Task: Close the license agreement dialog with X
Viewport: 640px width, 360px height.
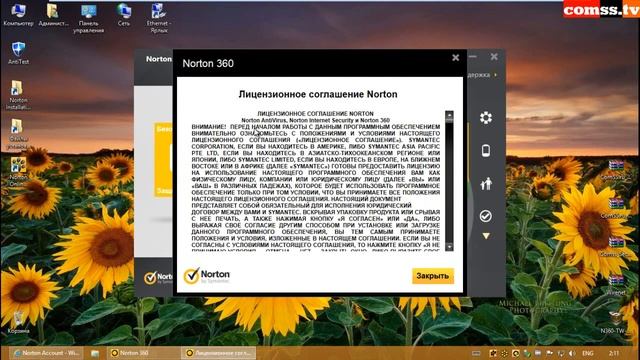Action: click(456, 58)
